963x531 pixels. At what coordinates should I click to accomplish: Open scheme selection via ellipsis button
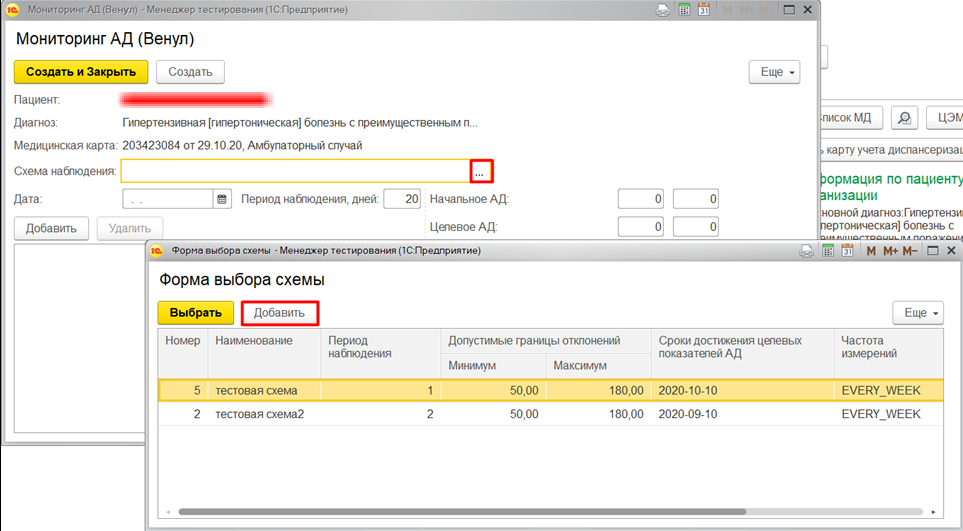coord(481,172)
